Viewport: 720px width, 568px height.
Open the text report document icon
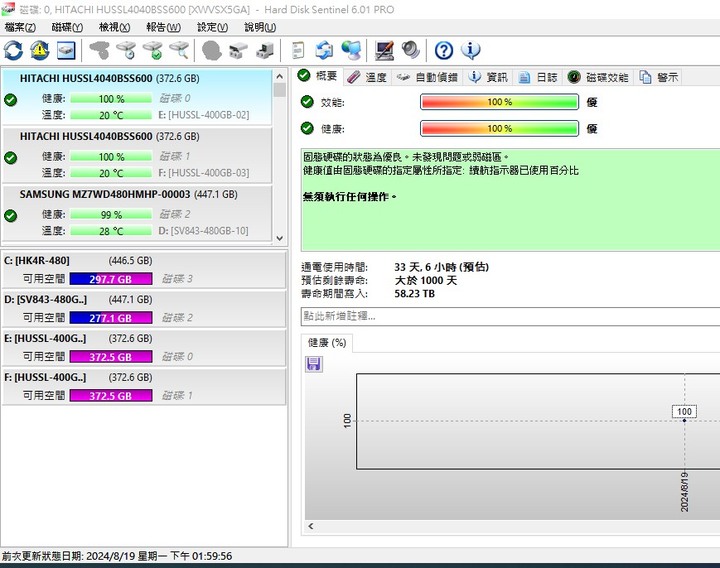tap(298, 50)
